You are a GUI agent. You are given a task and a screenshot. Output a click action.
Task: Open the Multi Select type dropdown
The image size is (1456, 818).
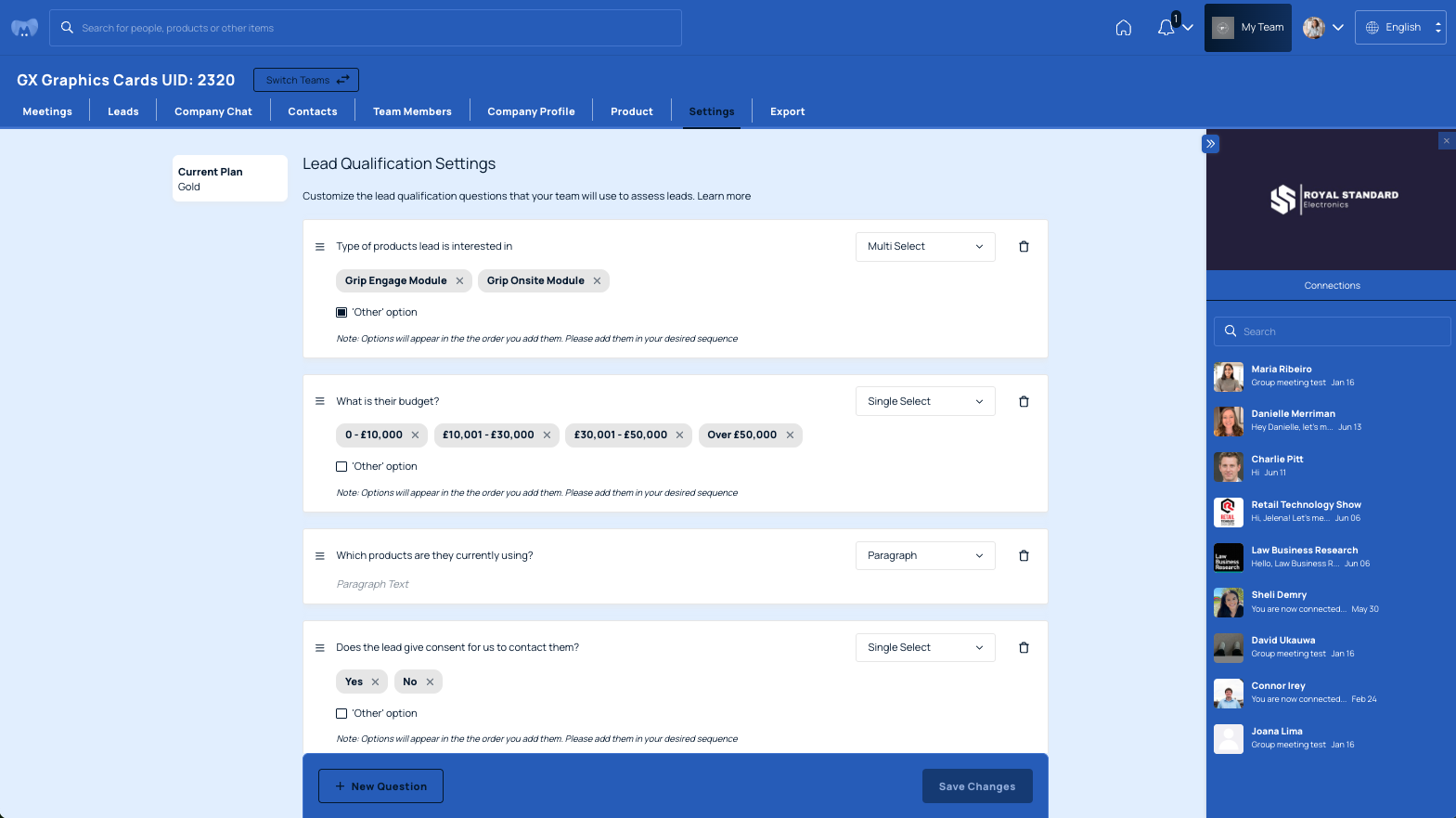pos(924,247)
